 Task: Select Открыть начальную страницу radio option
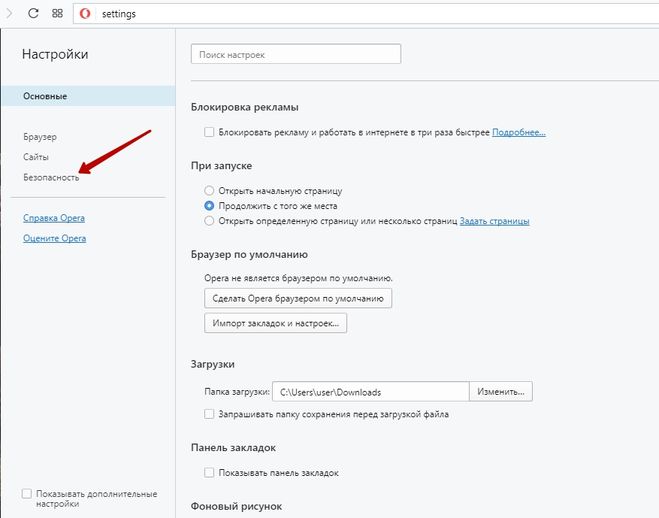point(209,190)
